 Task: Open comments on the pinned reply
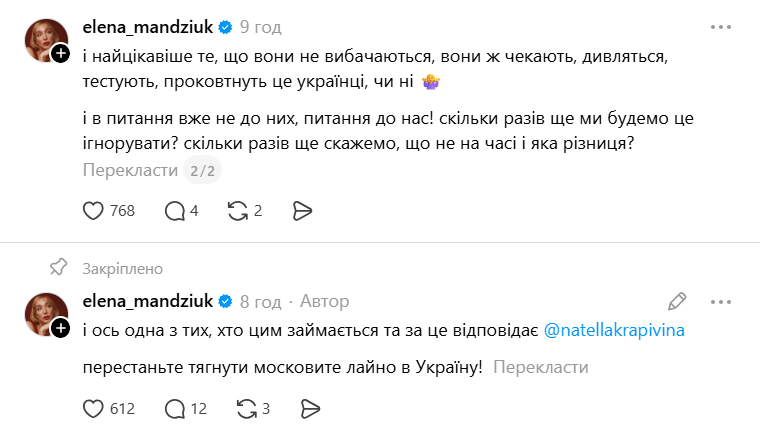tap(174, 408)
